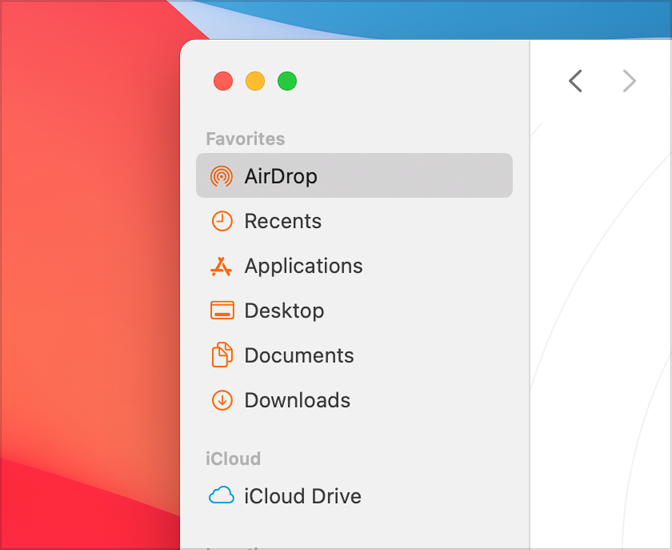Viewport: 672px width, 550px height.
Task: Click the Recents clock icon
Action: (x=222, y=221)
